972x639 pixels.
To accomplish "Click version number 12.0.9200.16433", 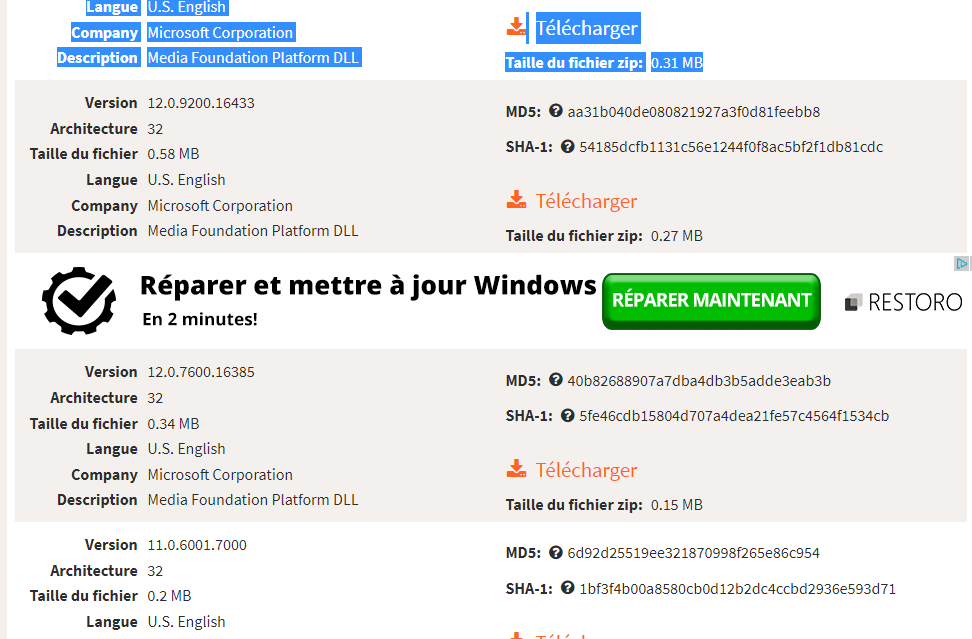I will 201,103.
